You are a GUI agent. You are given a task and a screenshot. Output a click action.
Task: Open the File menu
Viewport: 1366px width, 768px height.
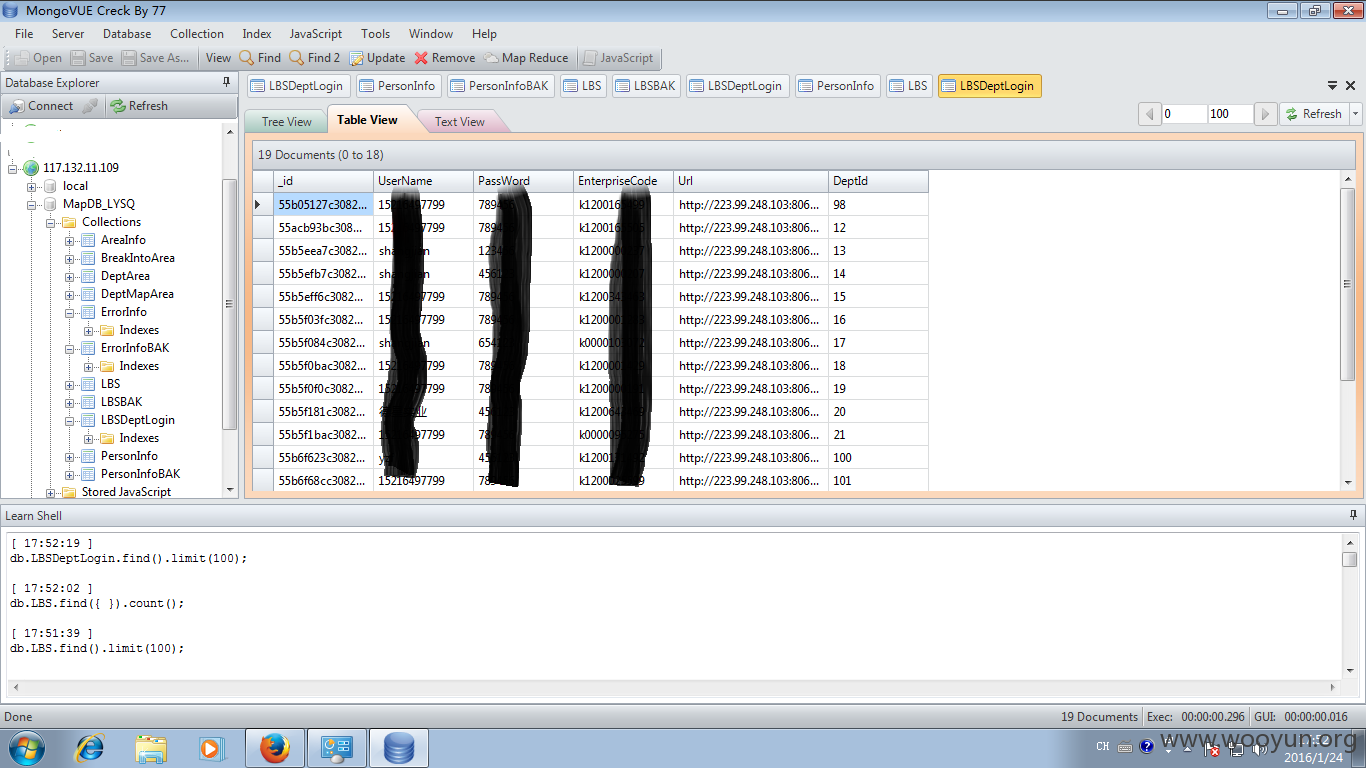coord(24,33)
